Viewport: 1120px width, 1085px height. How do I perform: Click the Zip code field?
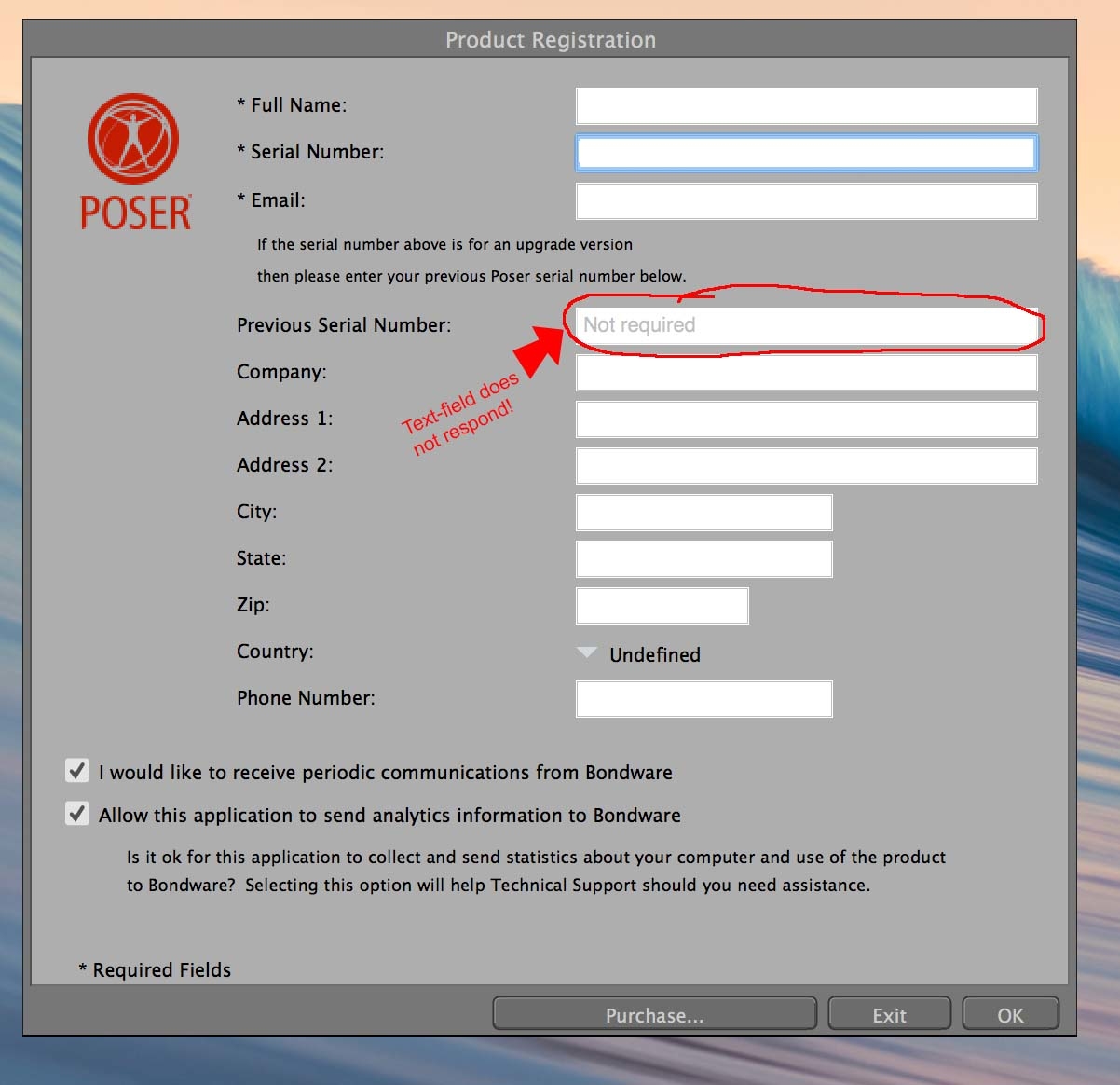click(662, 606)
